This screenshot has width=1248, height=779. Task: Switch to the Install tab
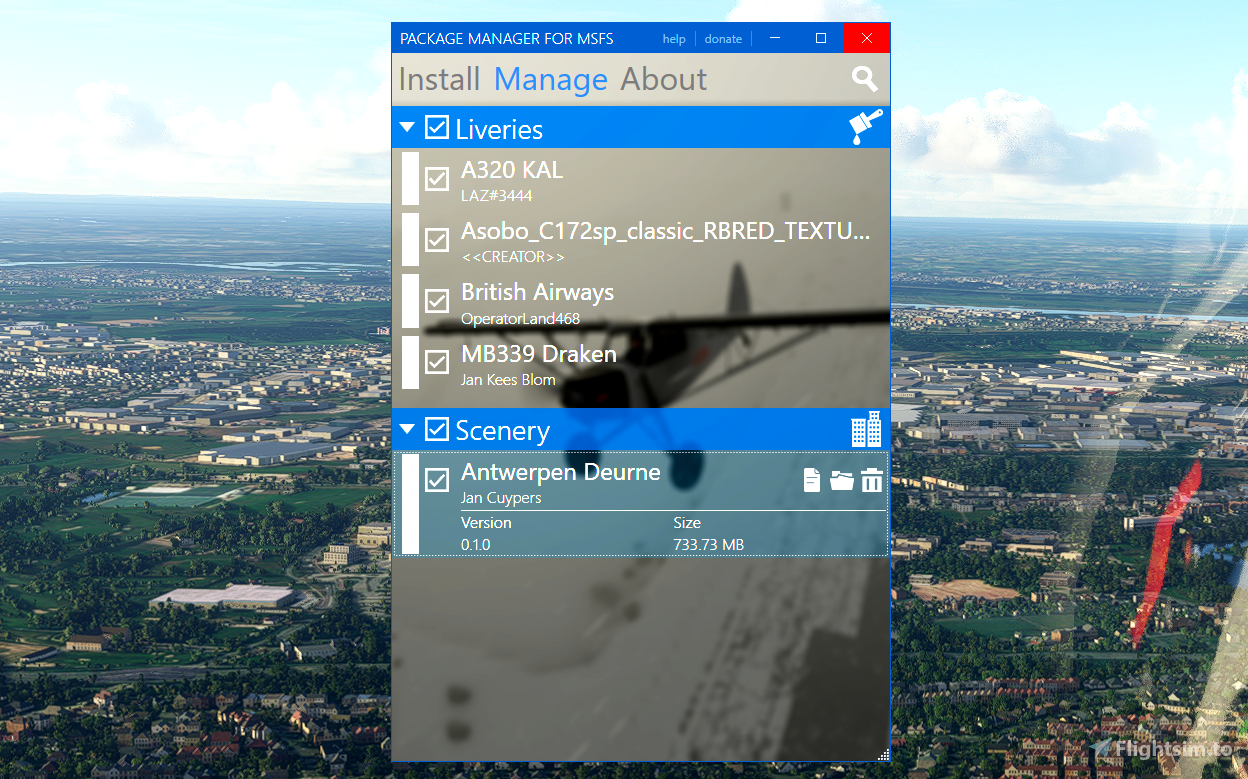pyautogui.click(x=440, y=79)
